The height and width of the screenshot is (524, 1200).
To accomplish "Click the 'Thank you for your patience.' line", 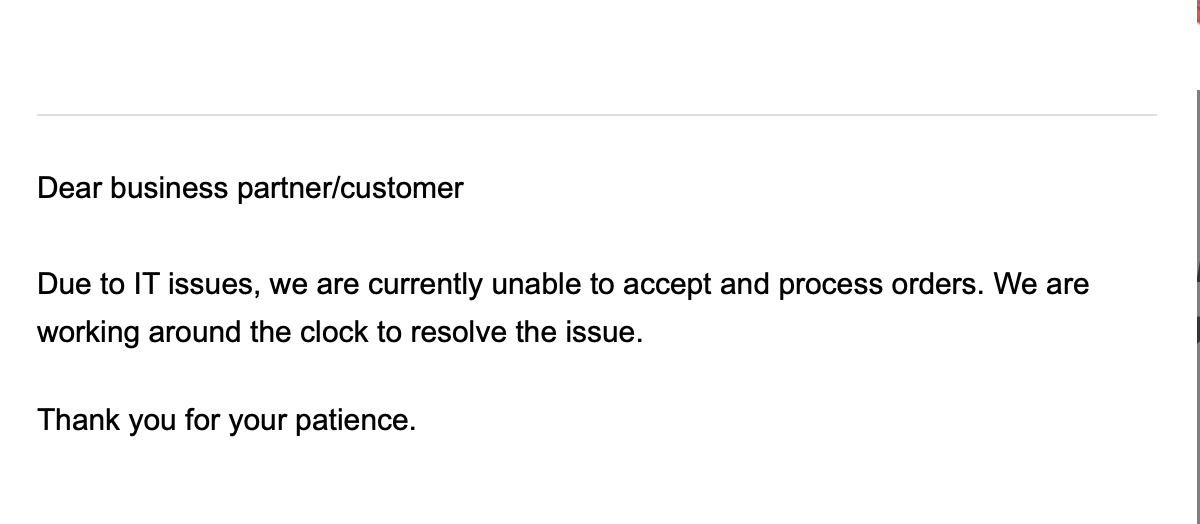I will pyautogui.click(x=226, y=420).
